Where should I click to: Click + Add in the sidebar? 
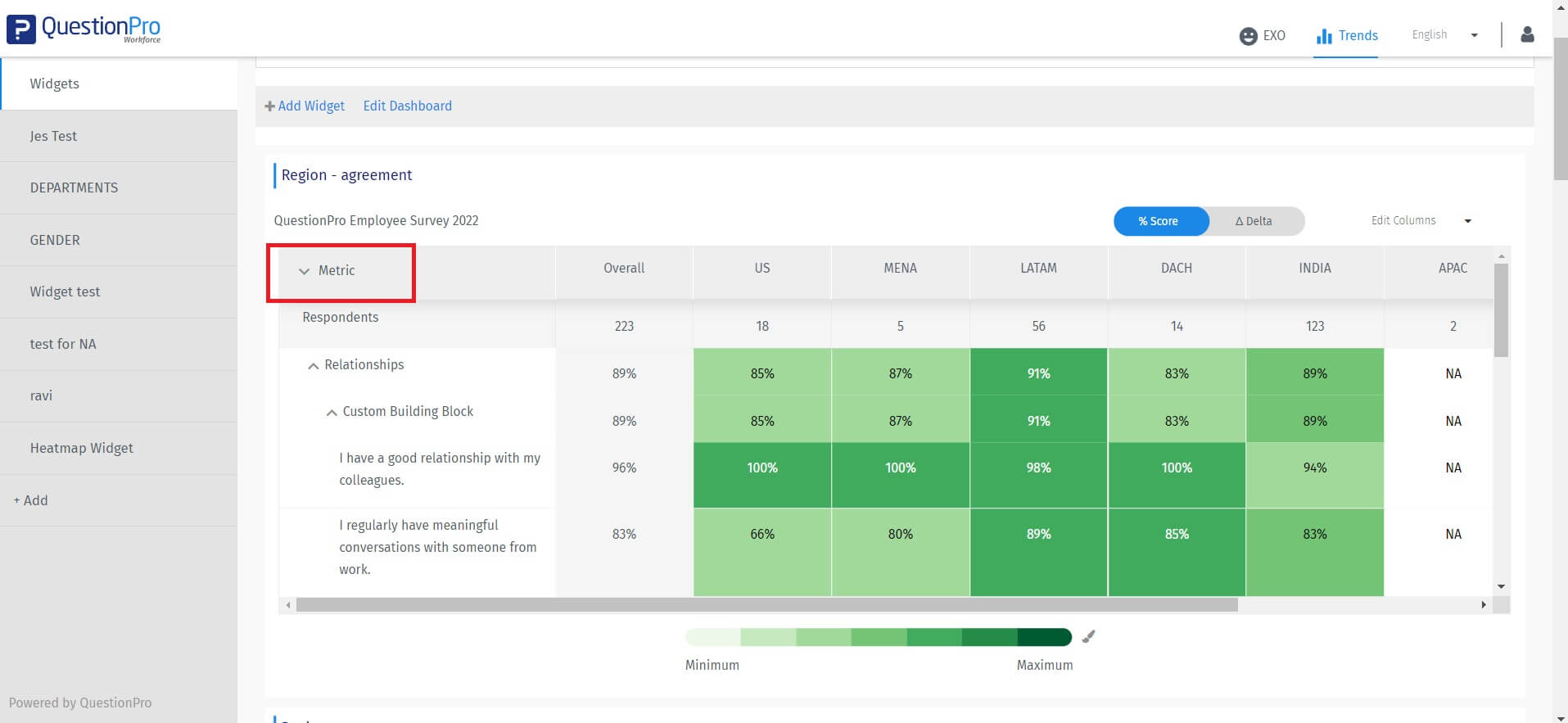point(31,500)
